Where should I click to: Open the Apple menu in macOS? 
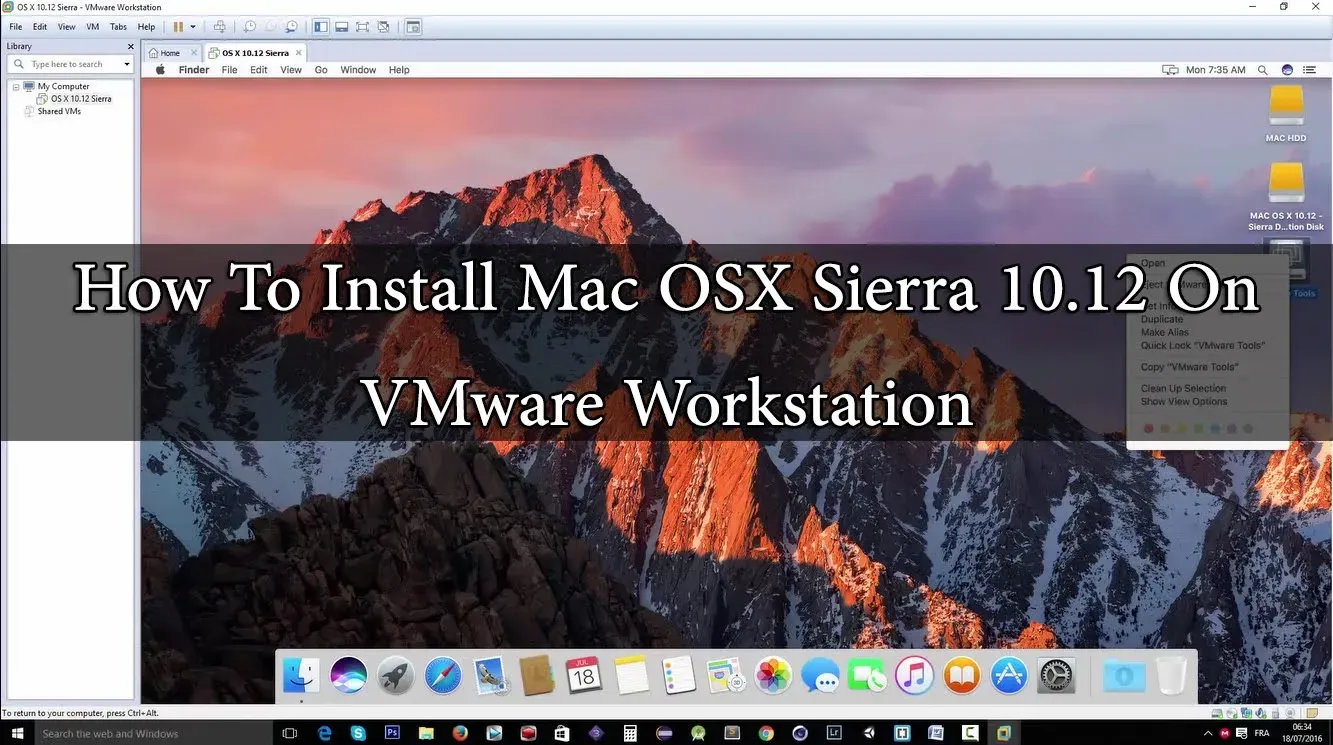[x=159, y=70]
